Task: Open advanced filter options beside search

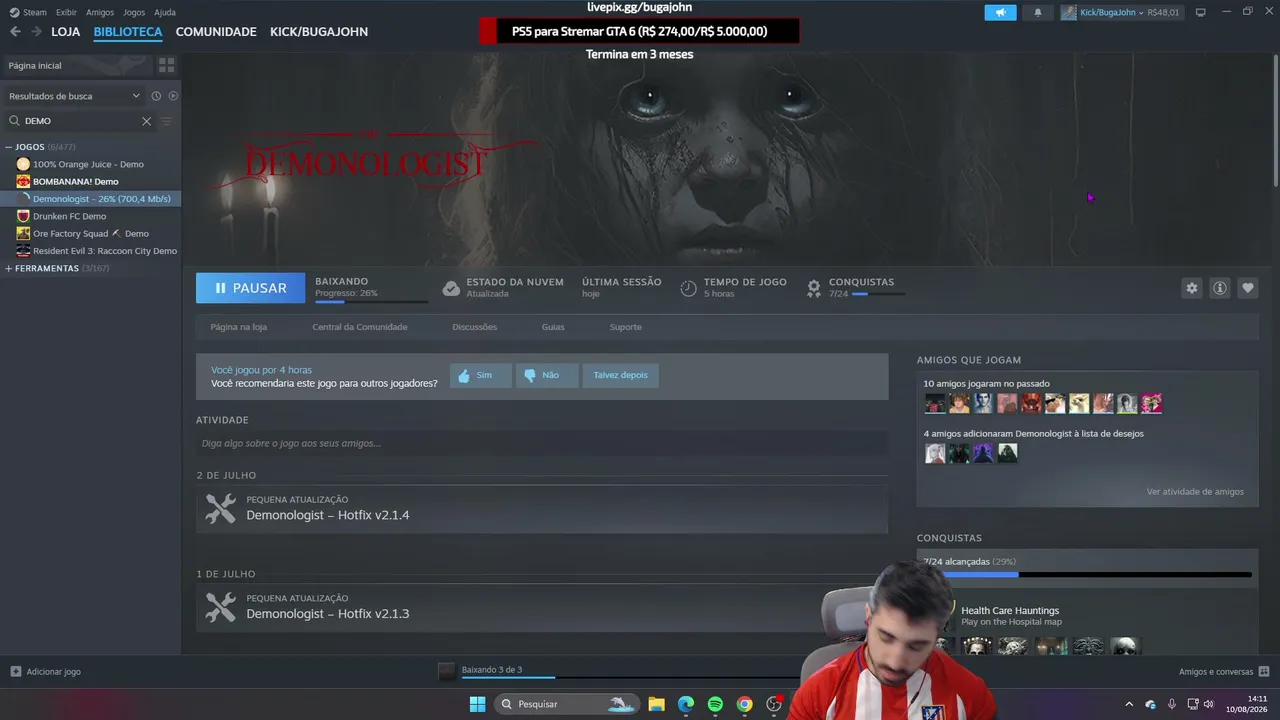Action: pyautogui.click(x=167, y=121)
